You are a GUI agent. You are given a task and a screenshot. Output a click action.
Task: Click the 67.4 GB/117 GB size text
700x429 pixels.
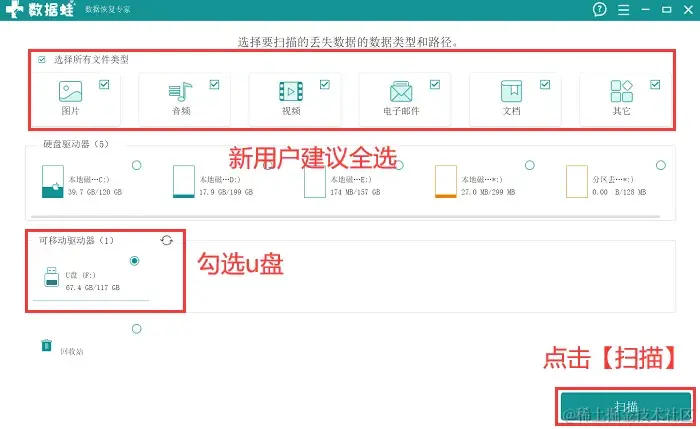[x=92, y=287]
